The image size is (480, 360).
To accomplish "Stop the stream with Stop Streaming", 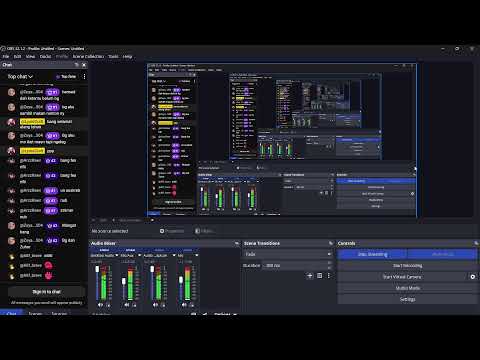I will (x=372, y=254).
